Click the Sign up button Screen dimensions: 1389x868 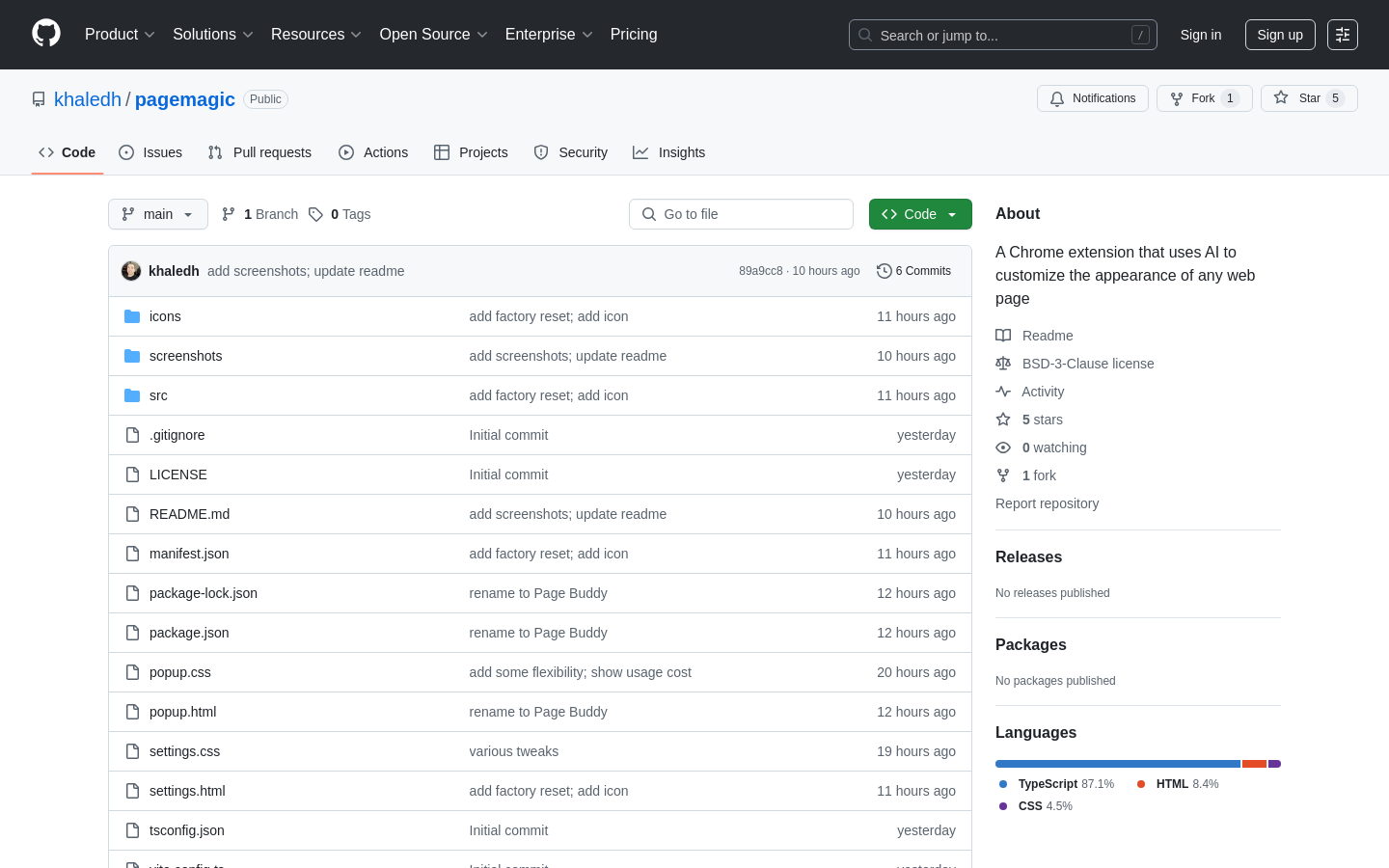point(1280,35)
